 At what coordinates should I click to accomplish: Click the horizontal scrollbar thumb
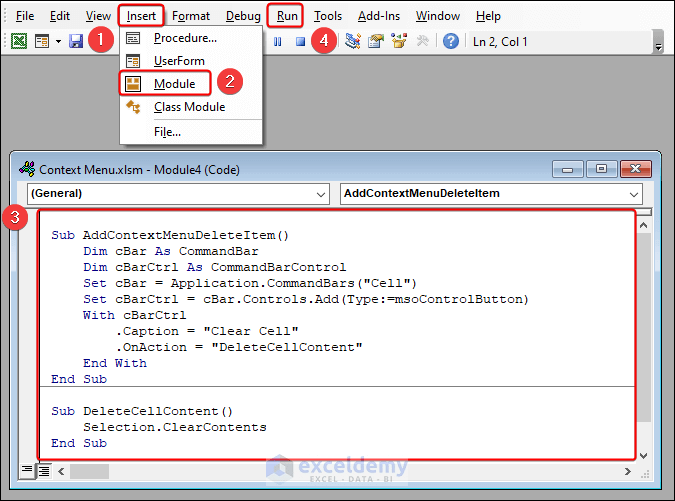tap(90, 471)
